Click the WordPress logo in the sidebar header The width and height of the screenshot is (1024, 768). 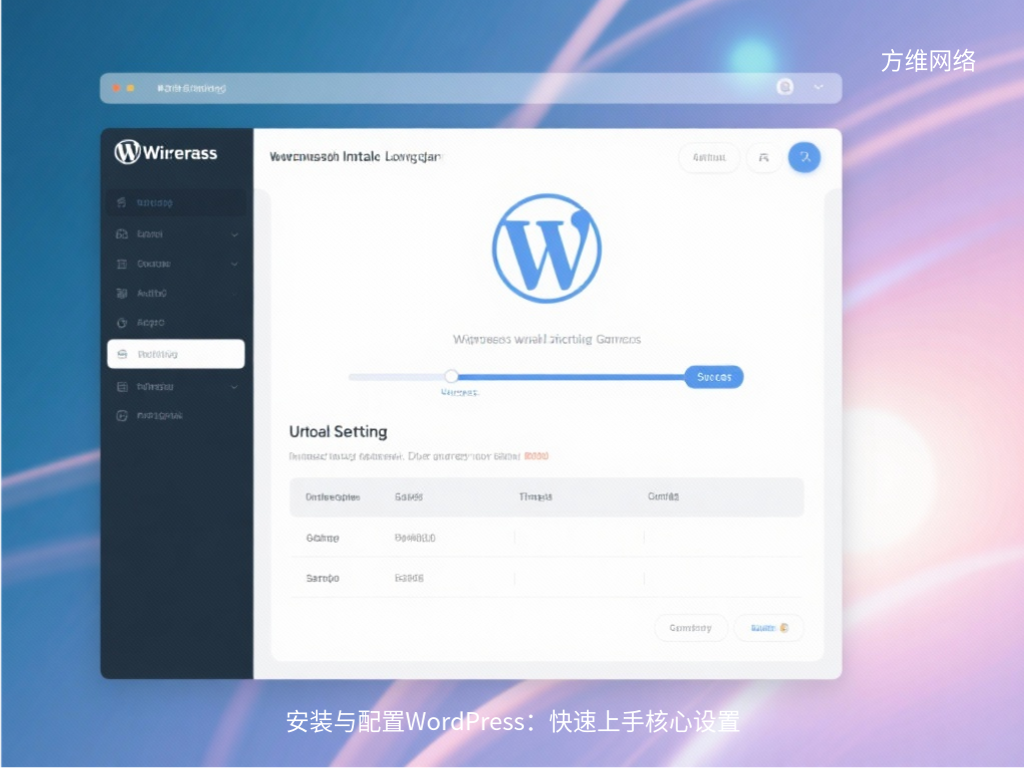pos(128,152)
